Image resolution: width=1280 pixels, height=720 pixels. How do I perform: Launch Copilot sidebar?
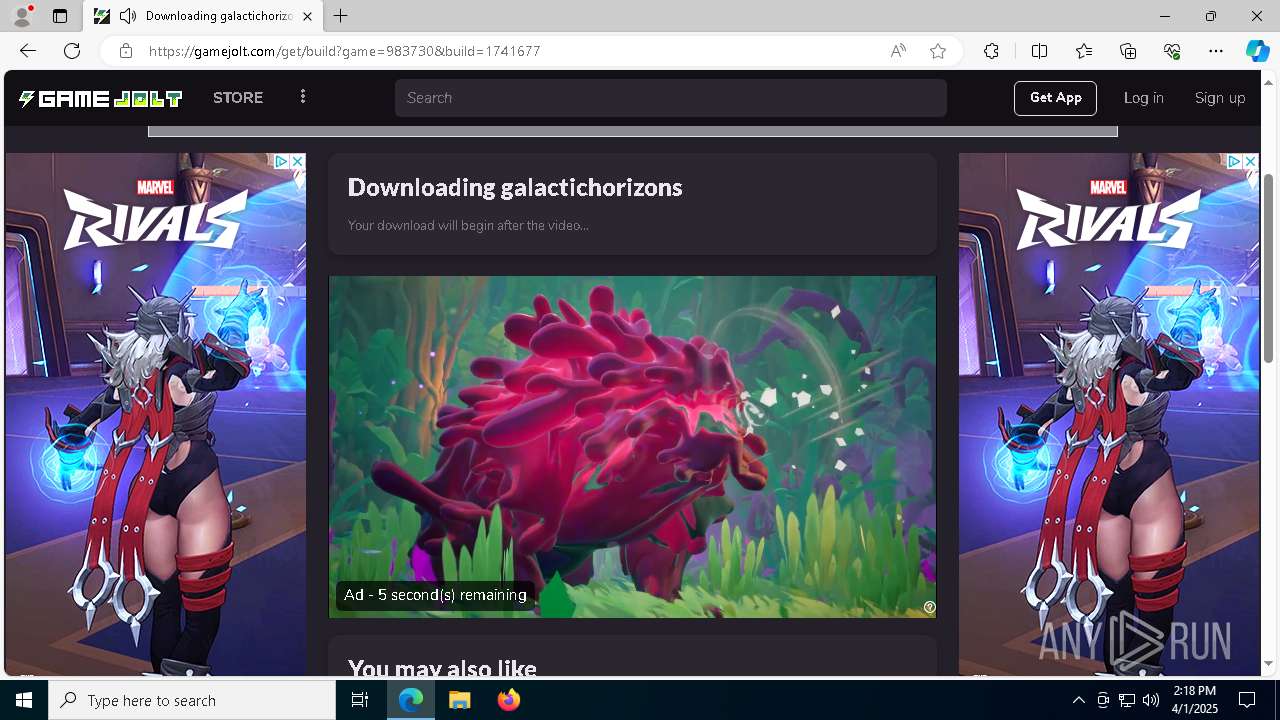coord(1257,51)
